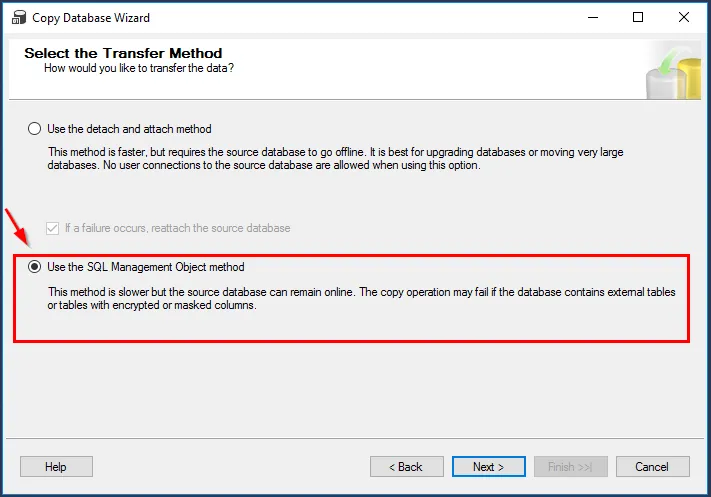Click the Help button

[56, 466]
